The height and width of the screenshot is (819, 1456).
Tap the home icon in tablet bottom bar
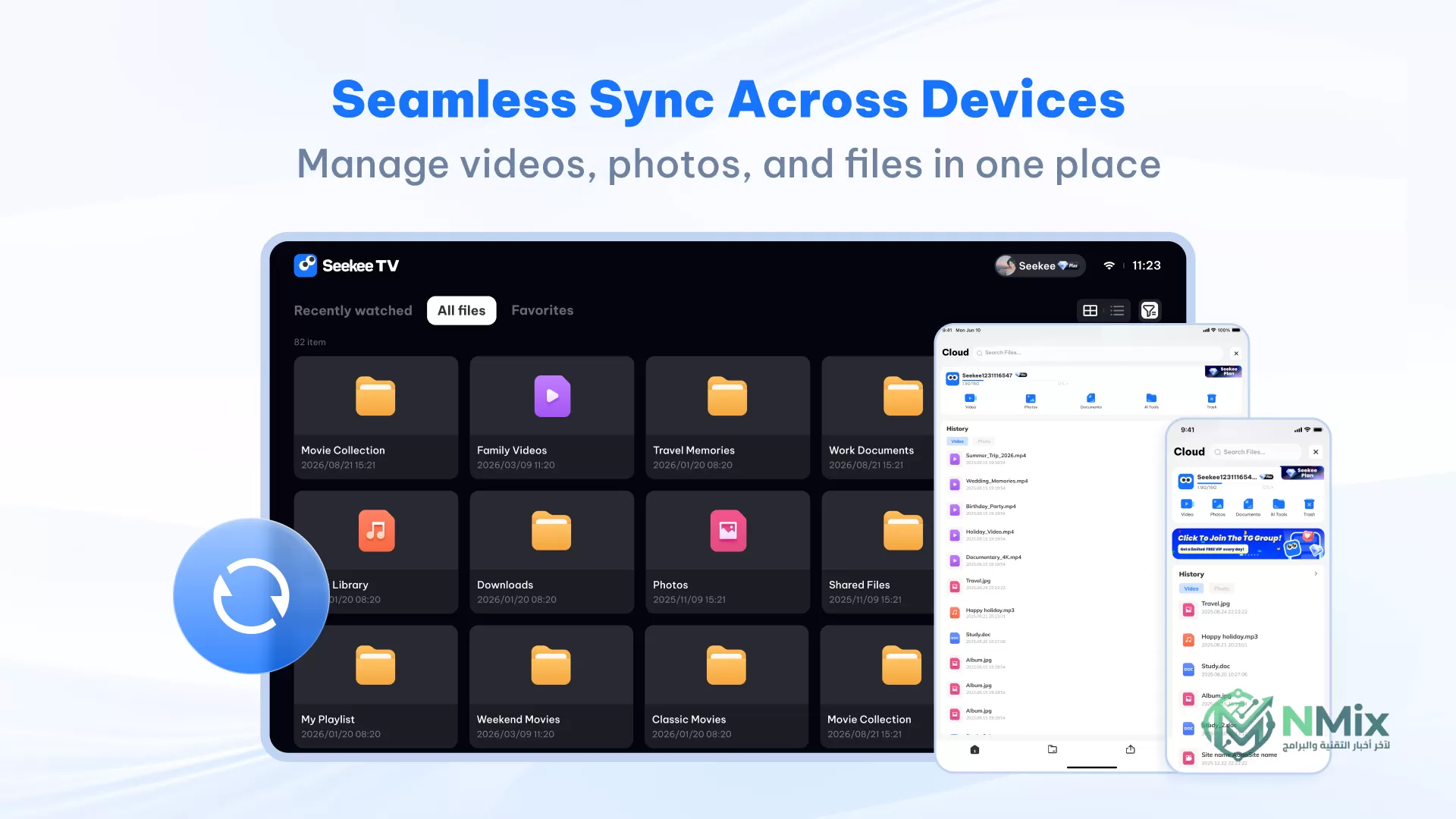975,749
